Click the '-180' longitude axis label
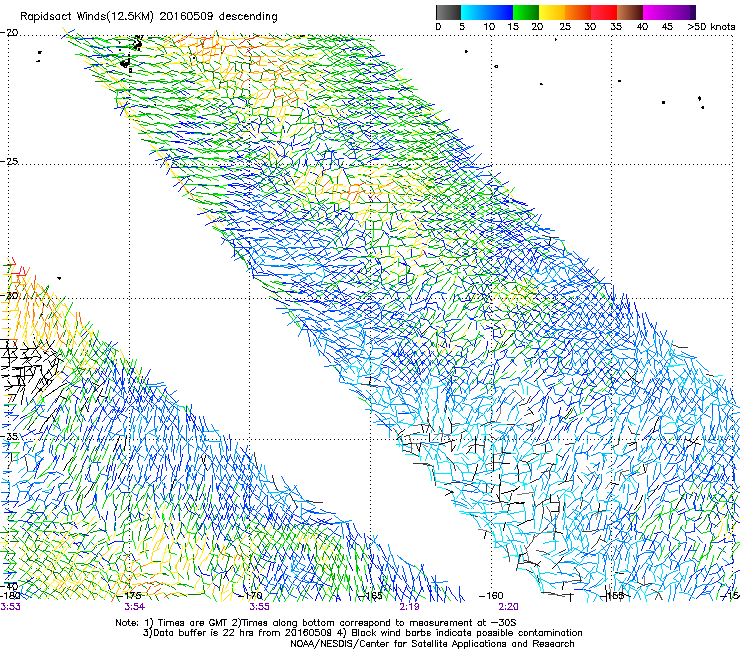 coord(10,595)
